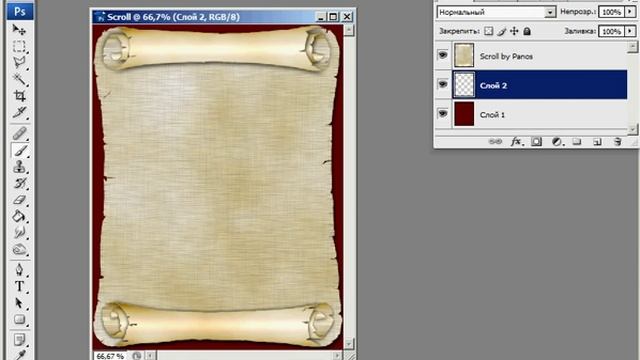
Task: Select the Smudge tool
Action: [x=19, y=233]
